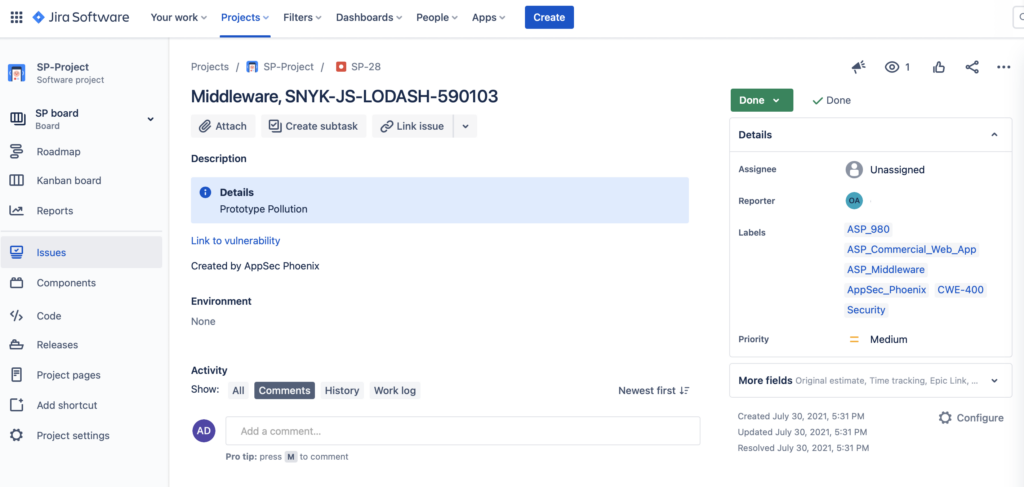Go to Issues in sidebar
Screen dimensions: 1024x487
coord(81,253)
